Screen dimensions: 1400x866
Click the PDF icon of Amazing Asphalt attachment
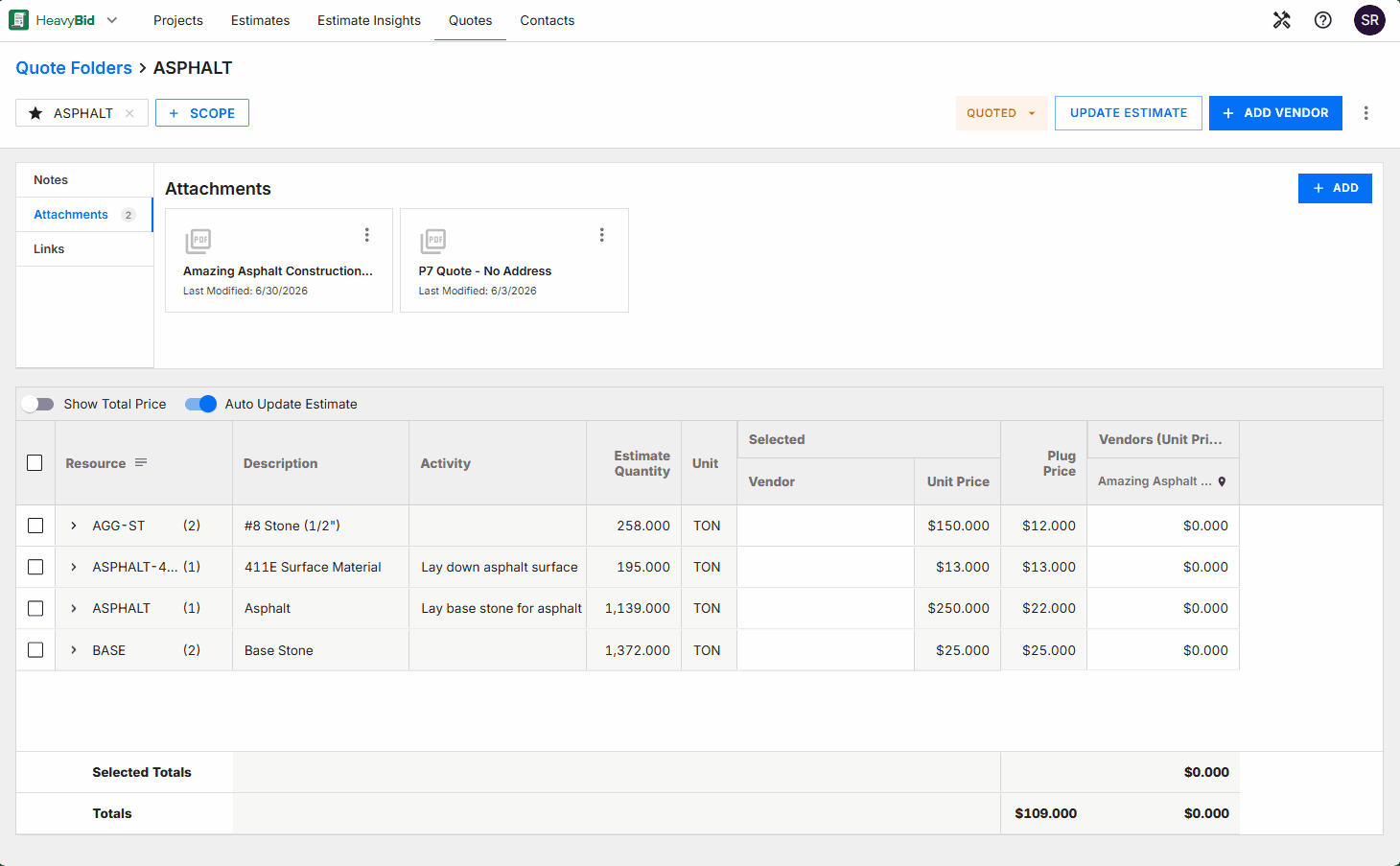(198, 241)
